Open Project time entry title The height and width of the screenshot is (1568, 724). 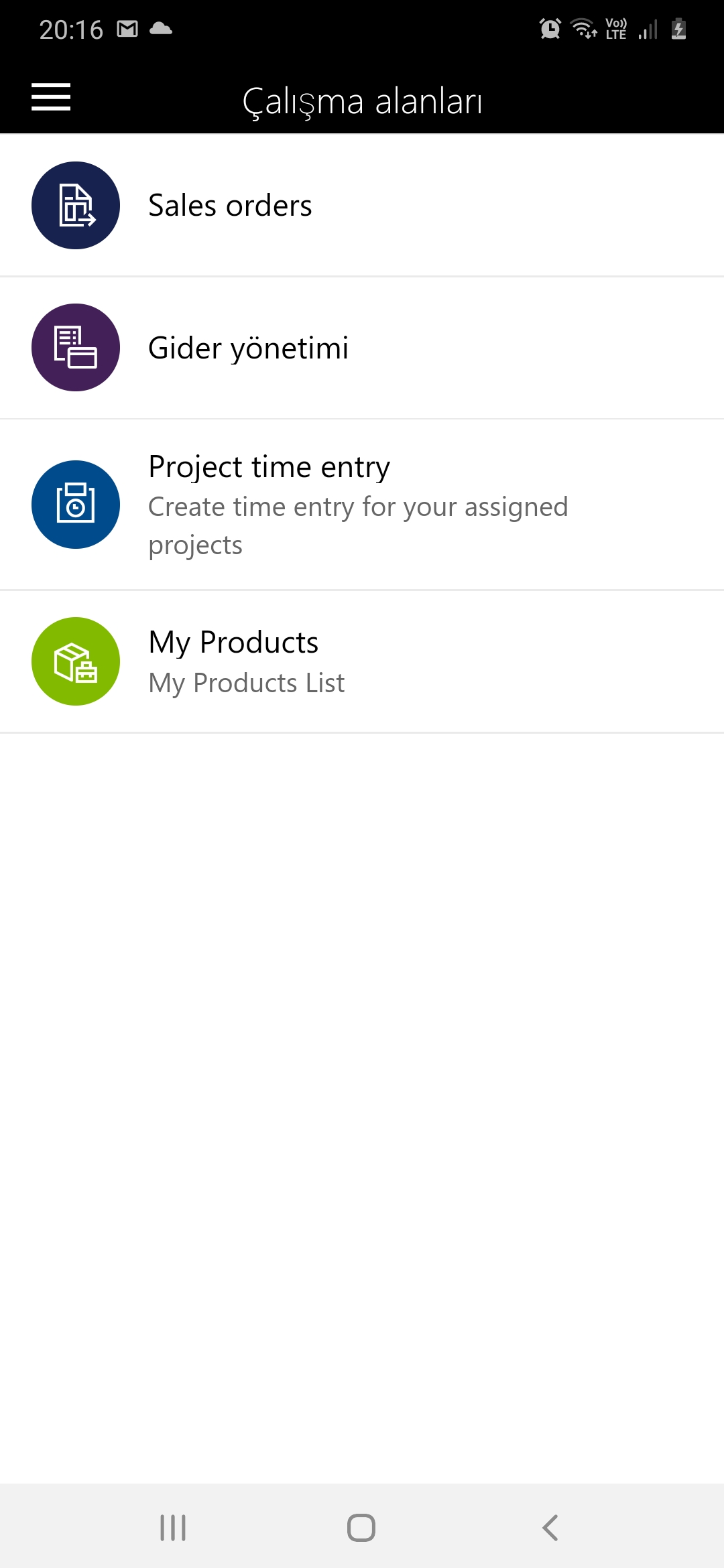269,467
